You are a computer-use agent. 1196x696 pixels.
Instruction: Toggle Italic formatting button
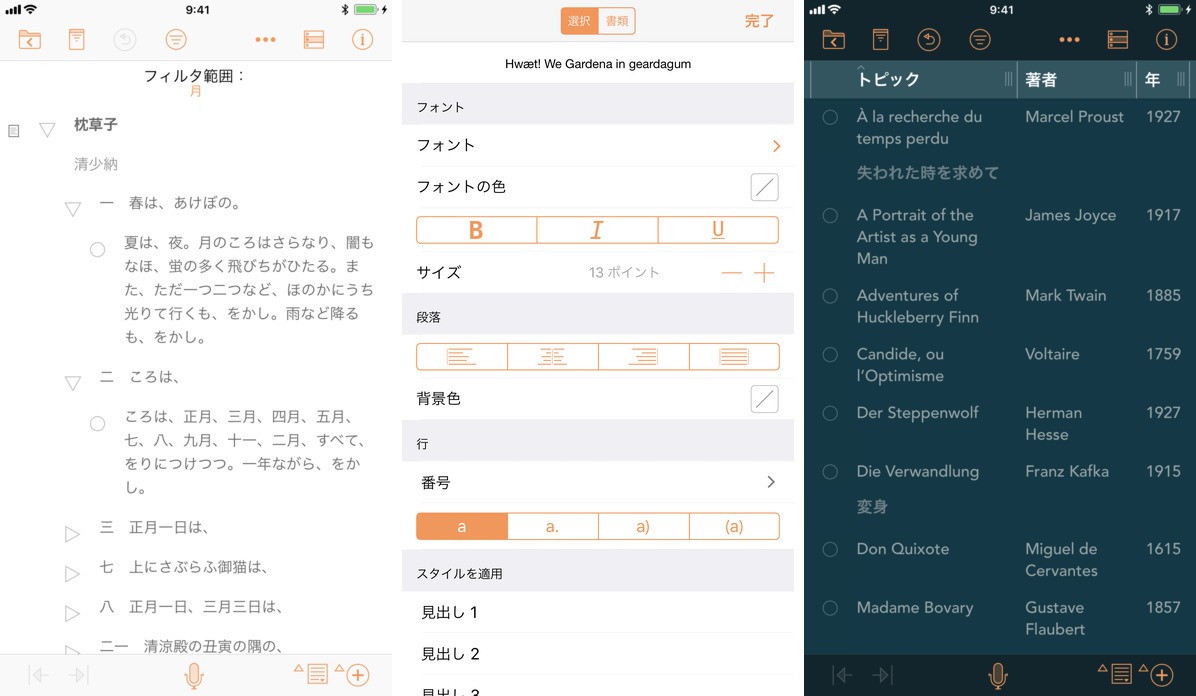pyautogui.click(x=597, y=230)
